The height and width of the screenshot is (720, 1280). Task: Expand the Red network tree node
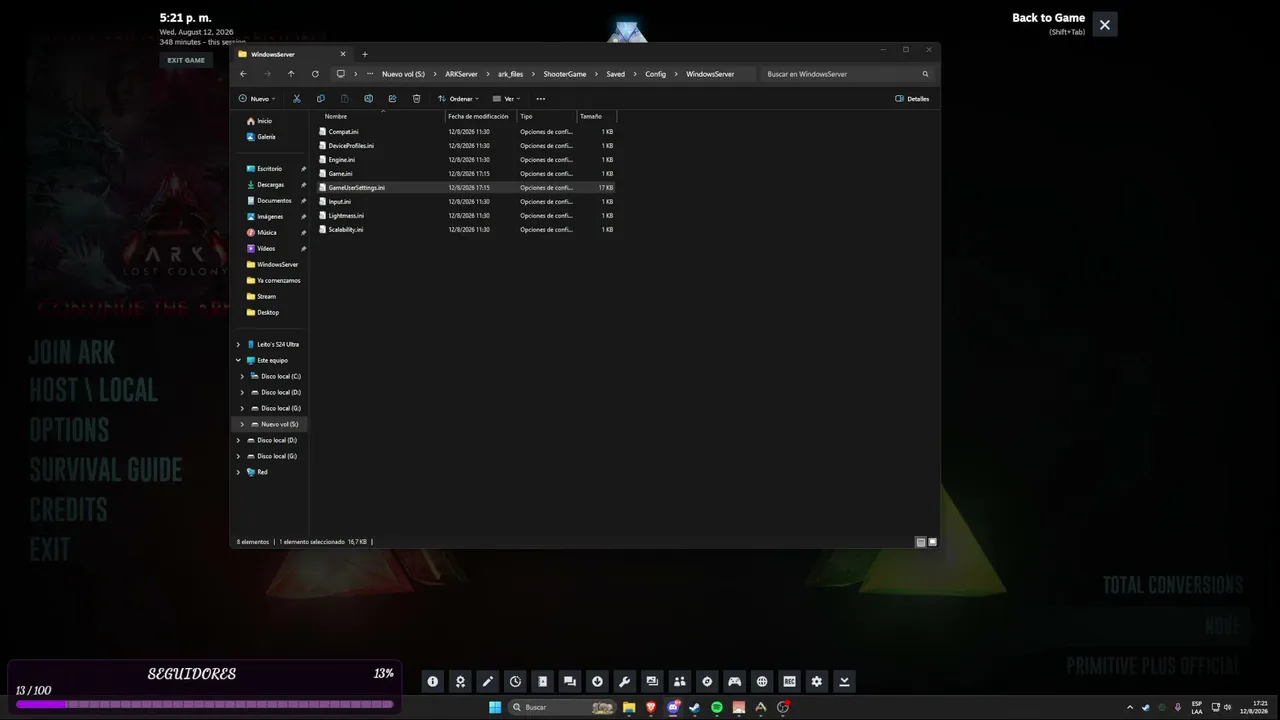pyautogui.click(x=238, y=472)
